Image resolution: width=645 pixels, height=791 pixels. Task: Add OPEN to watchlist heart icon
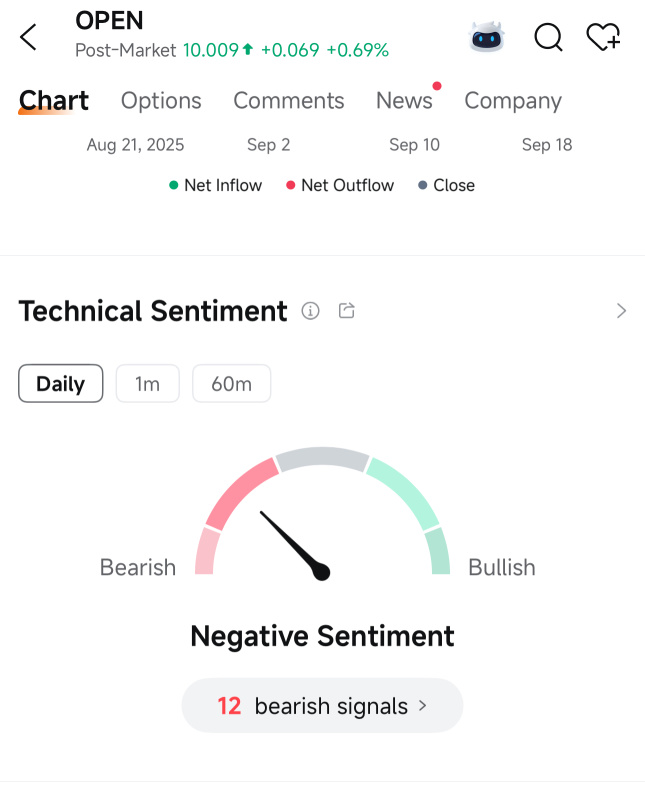pos(603,38)
